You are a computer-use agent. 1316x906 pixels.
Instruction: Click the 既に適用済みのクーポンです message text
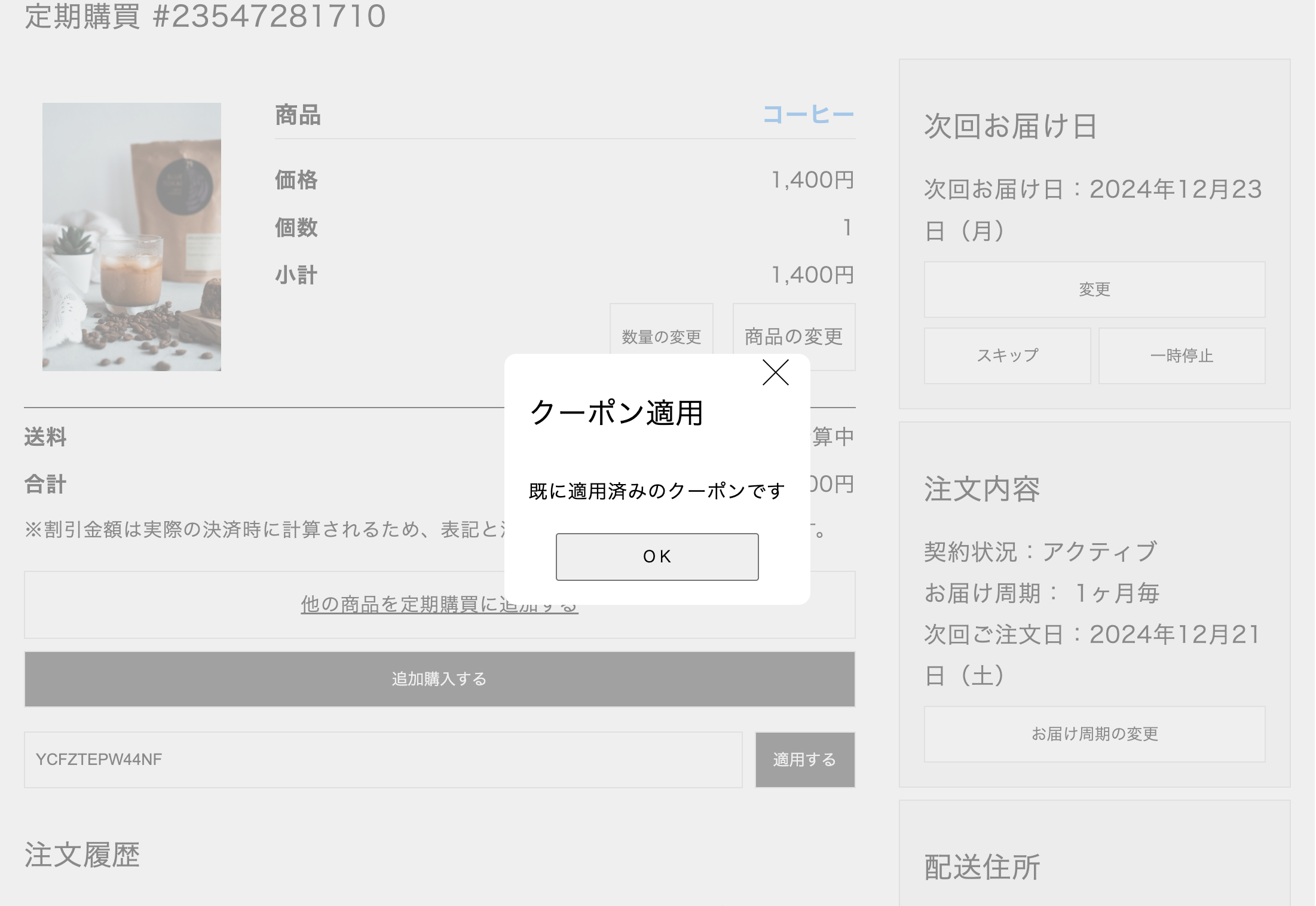(656, 491)
